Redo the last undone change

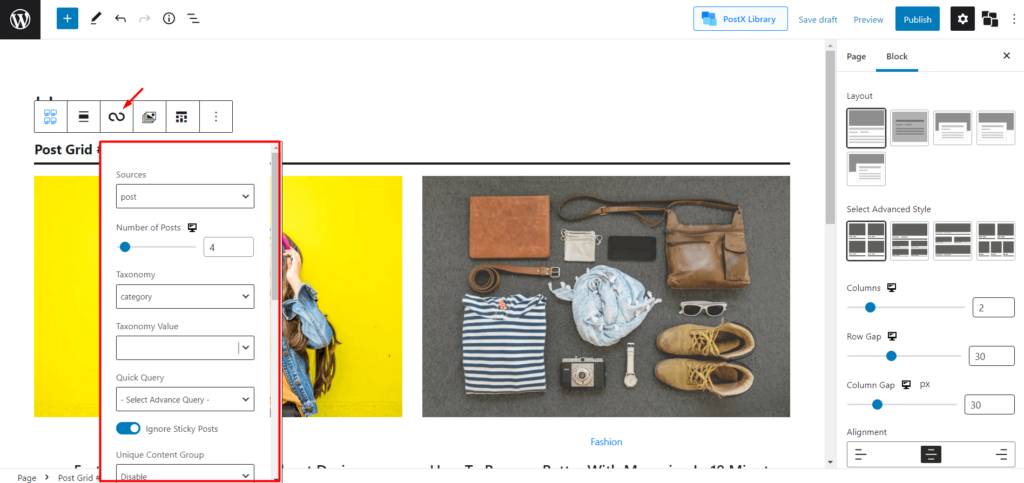[144, 19]
